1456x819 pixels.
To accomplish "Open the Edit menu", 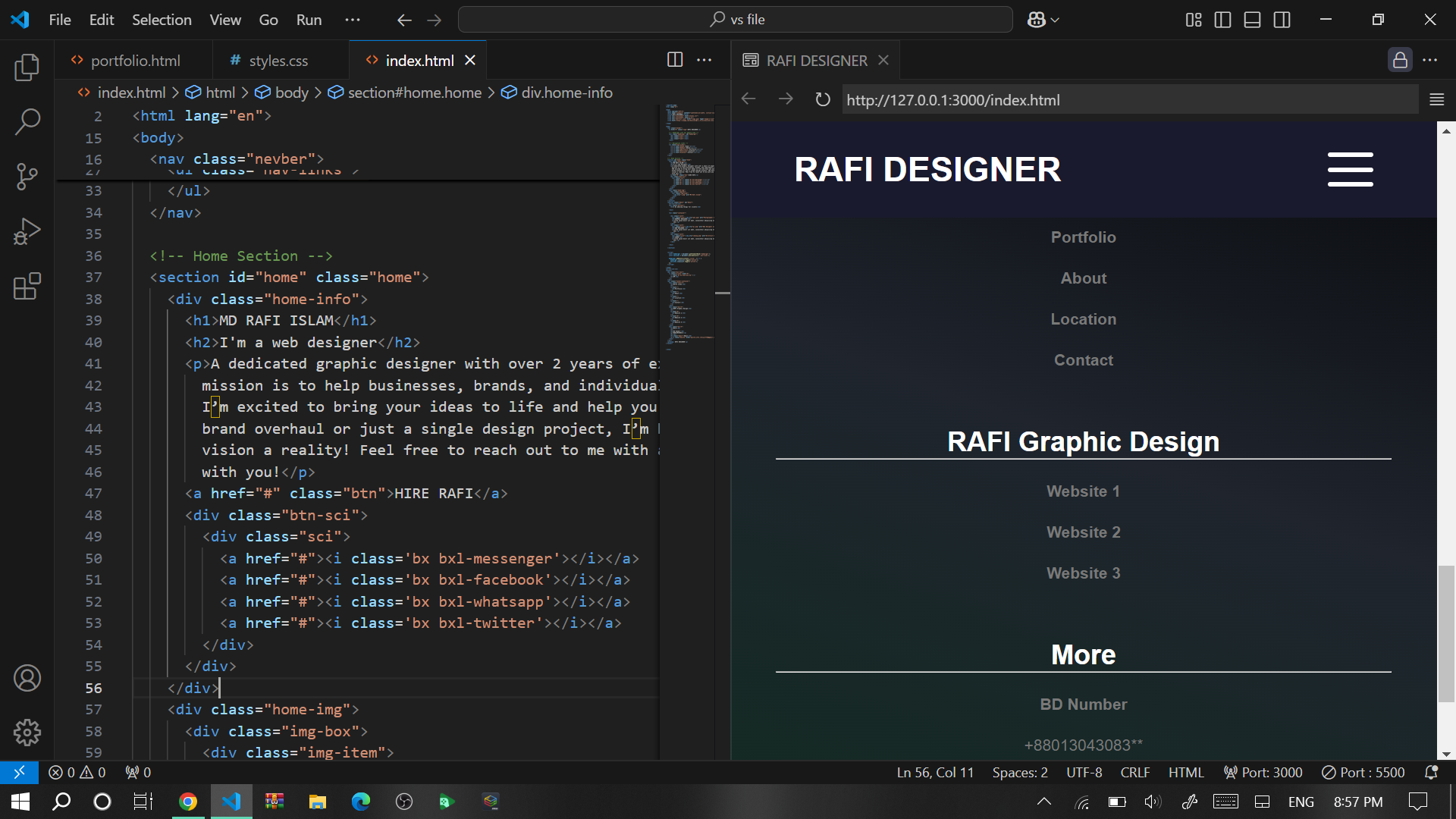I will click(102, 20).
